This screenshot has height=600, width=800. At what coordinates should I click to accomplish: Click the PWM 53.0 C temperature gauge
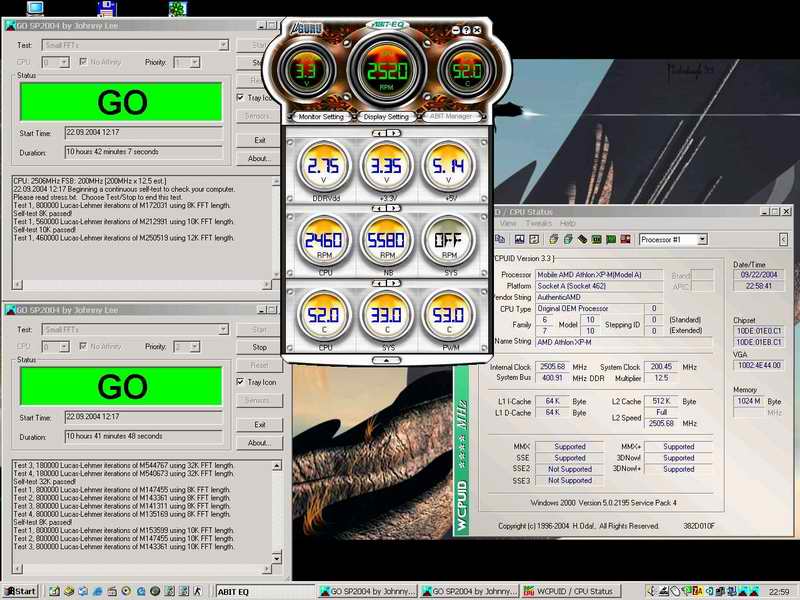tap(449, 316)
